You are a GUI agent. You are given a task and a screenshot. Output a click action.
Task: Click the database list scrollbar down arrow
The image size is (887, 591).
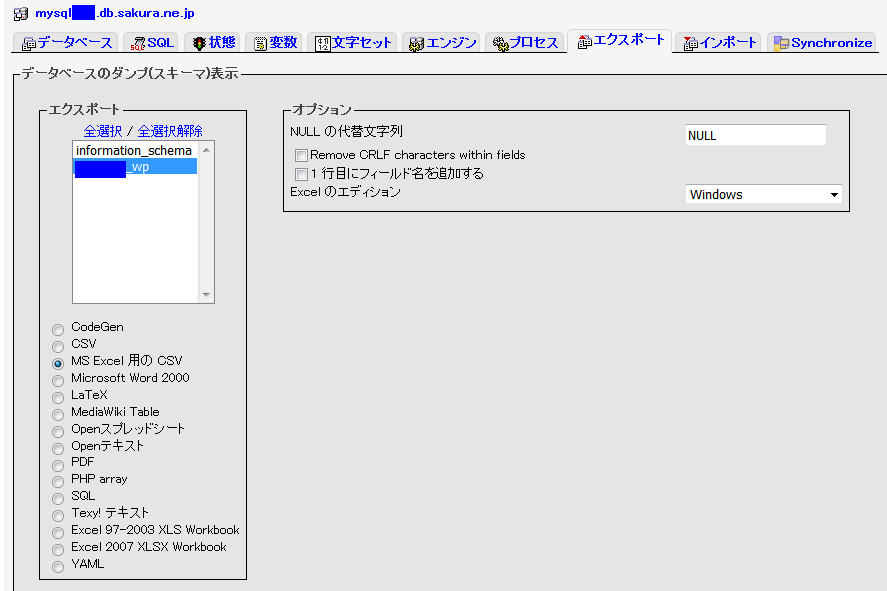point(206,295)
